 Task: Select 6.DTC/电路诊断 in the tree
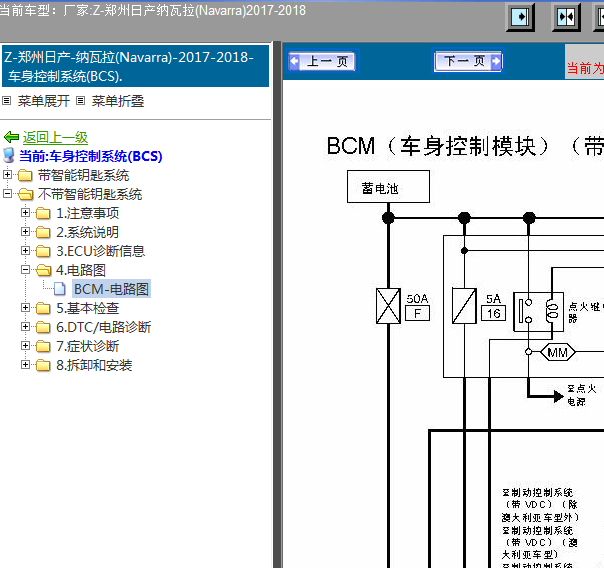(x=104, y=327)
